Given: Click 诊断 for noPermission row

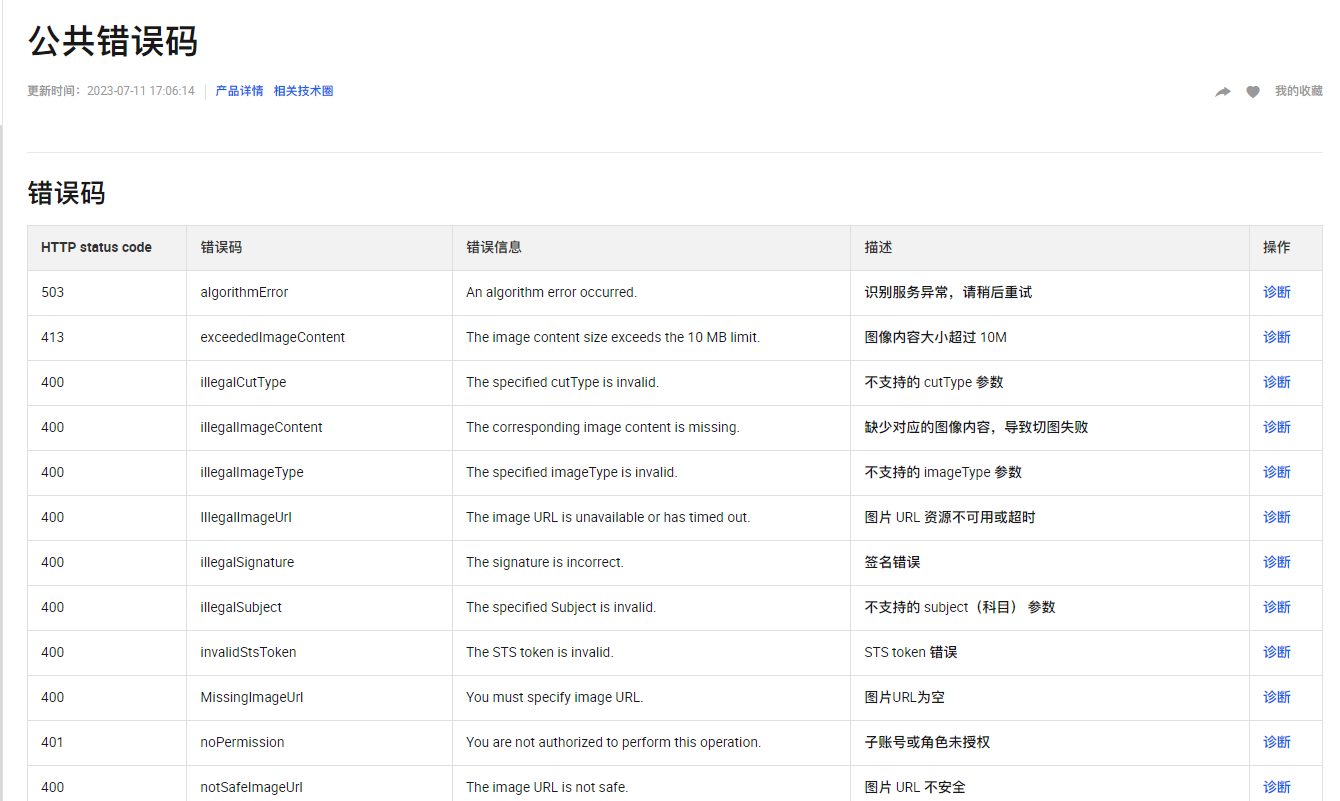Looking at the screenshot, I should pyautogui.click(x=1277, y=742).
